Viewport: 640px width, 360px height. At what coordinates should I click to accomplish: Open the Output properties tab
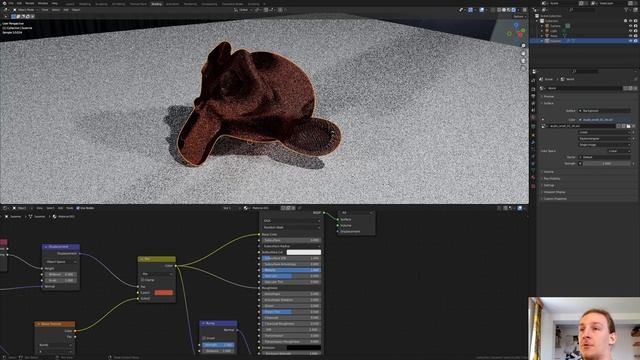coord(533,96)
